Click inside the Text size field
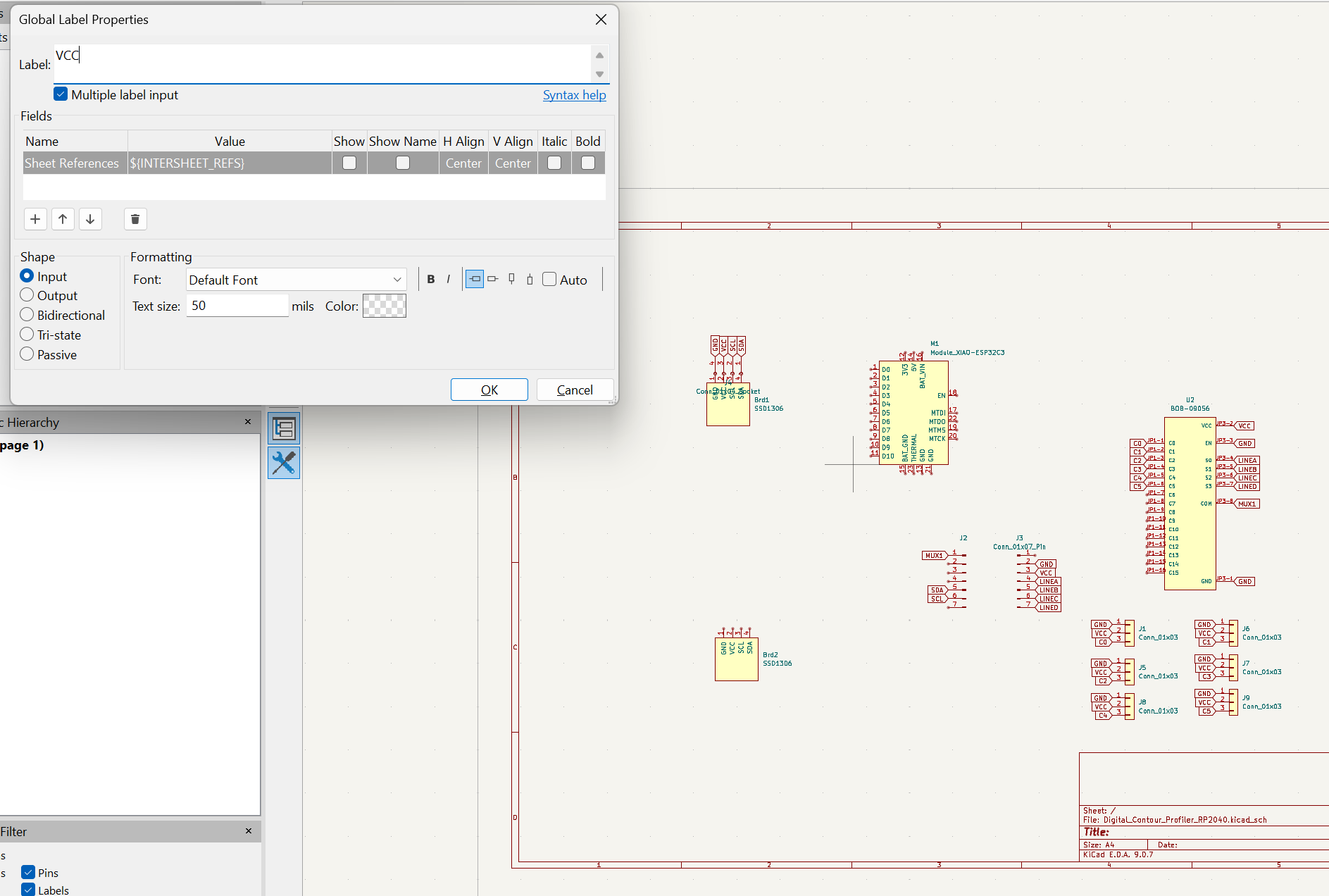Viewport: 1329px width, 896px height. coord(237,305)
